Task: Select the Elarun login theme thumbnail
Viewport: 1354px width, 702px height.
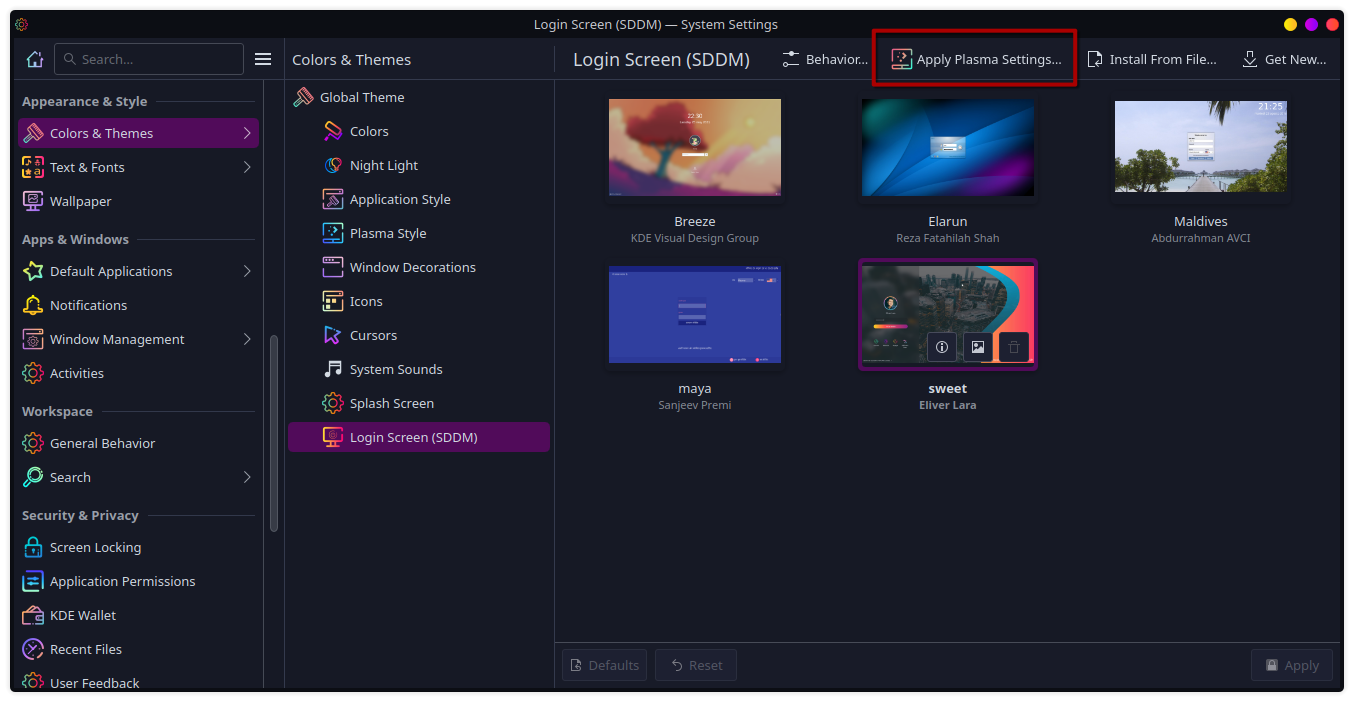Action: 948,147
